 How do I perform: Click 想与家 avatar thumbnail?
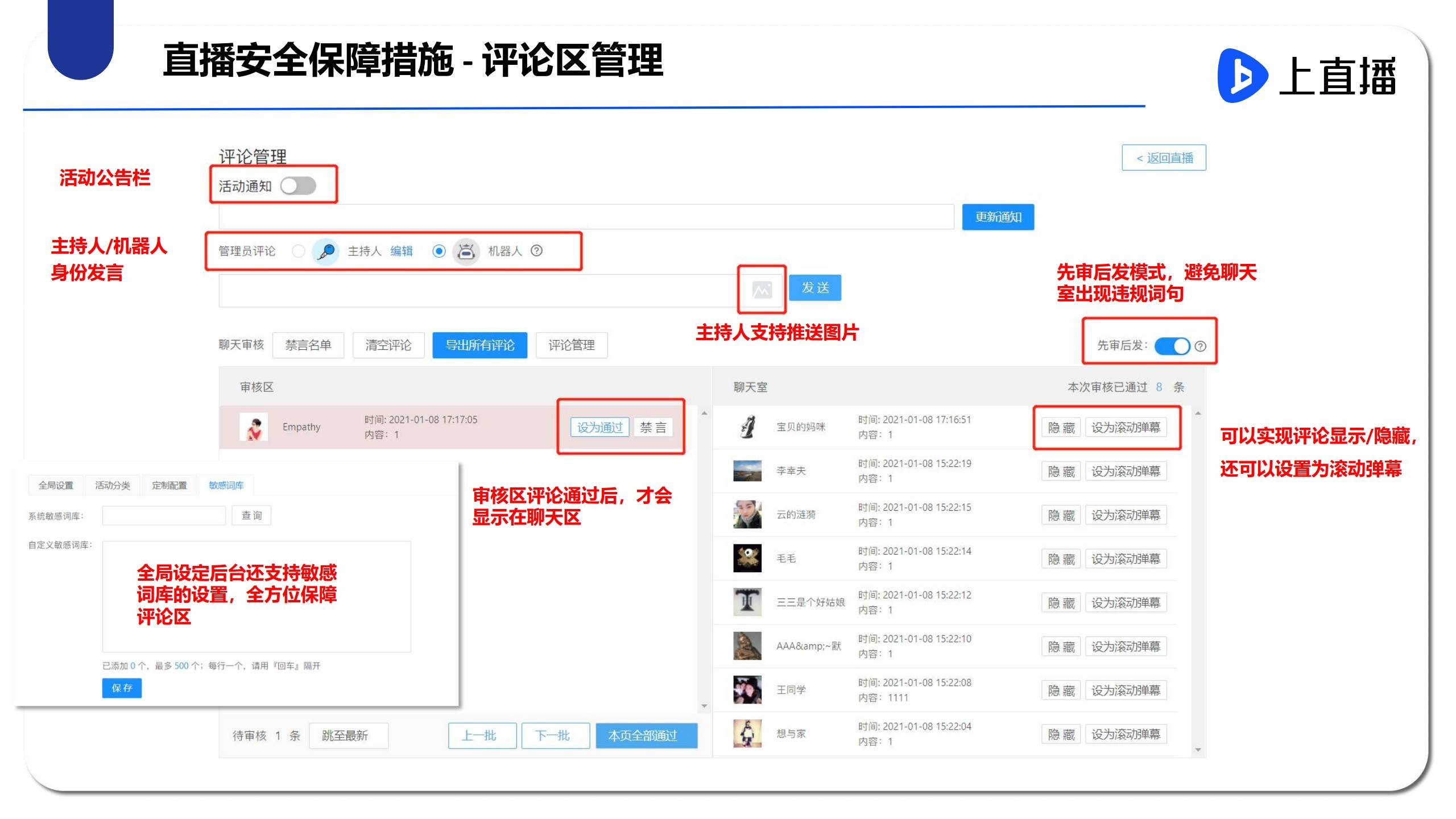pos(747,733)
